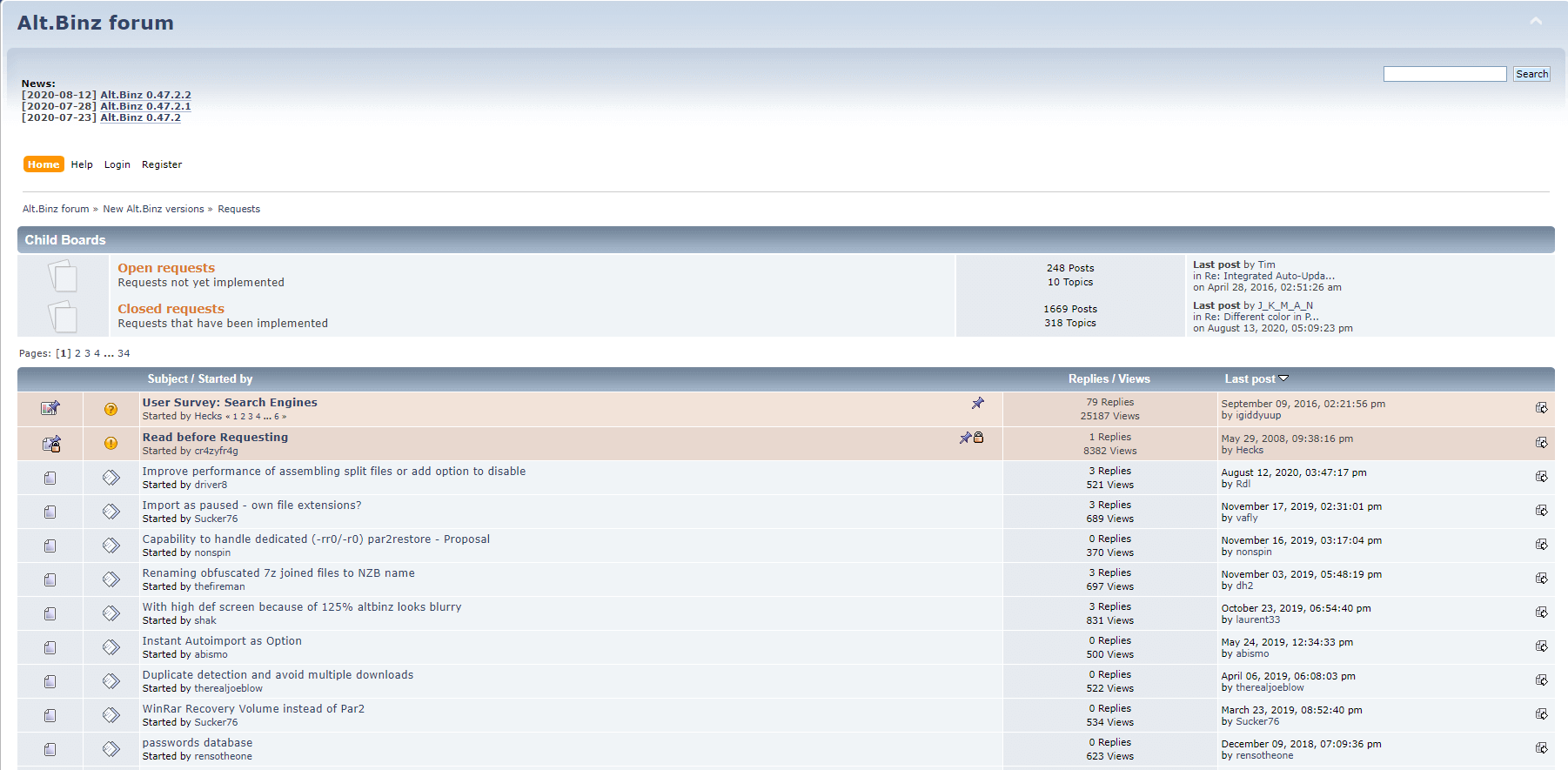Viewport: 1568px width, 770px height.
Task: Click the exclamation icon on Read before Requesting row
Action: (111, 443)
